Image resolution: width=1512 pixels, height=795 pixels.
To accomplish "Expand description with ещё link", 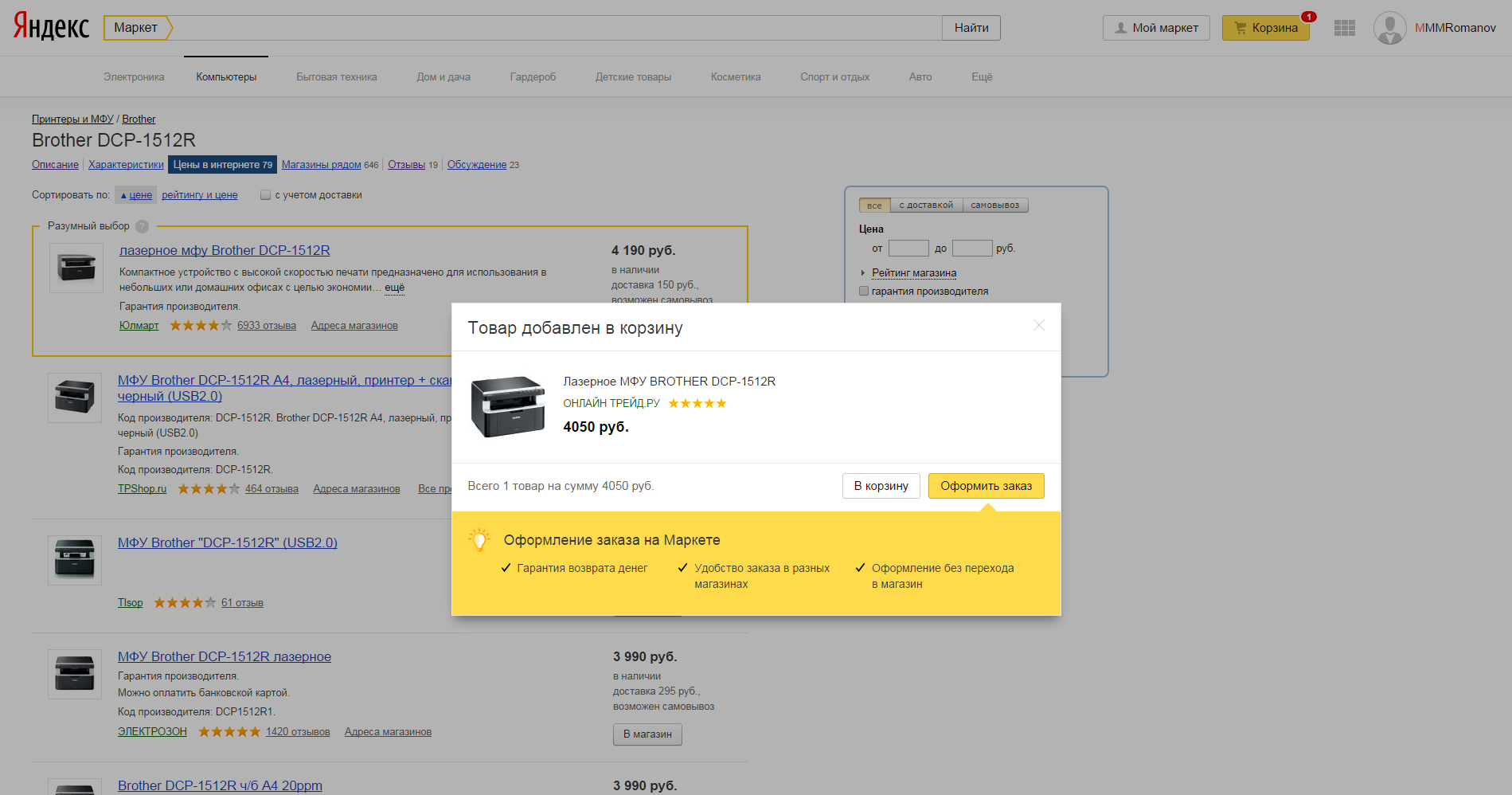I will point(395,288).
